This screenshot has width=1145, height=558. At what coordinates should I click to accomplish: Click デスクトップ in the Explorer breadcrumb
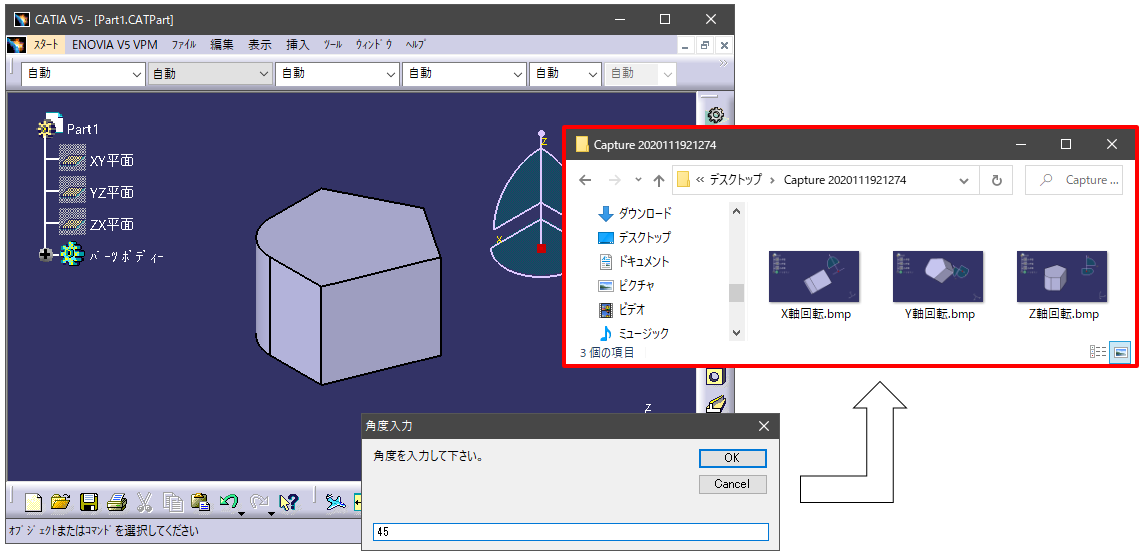coord(735,180)
